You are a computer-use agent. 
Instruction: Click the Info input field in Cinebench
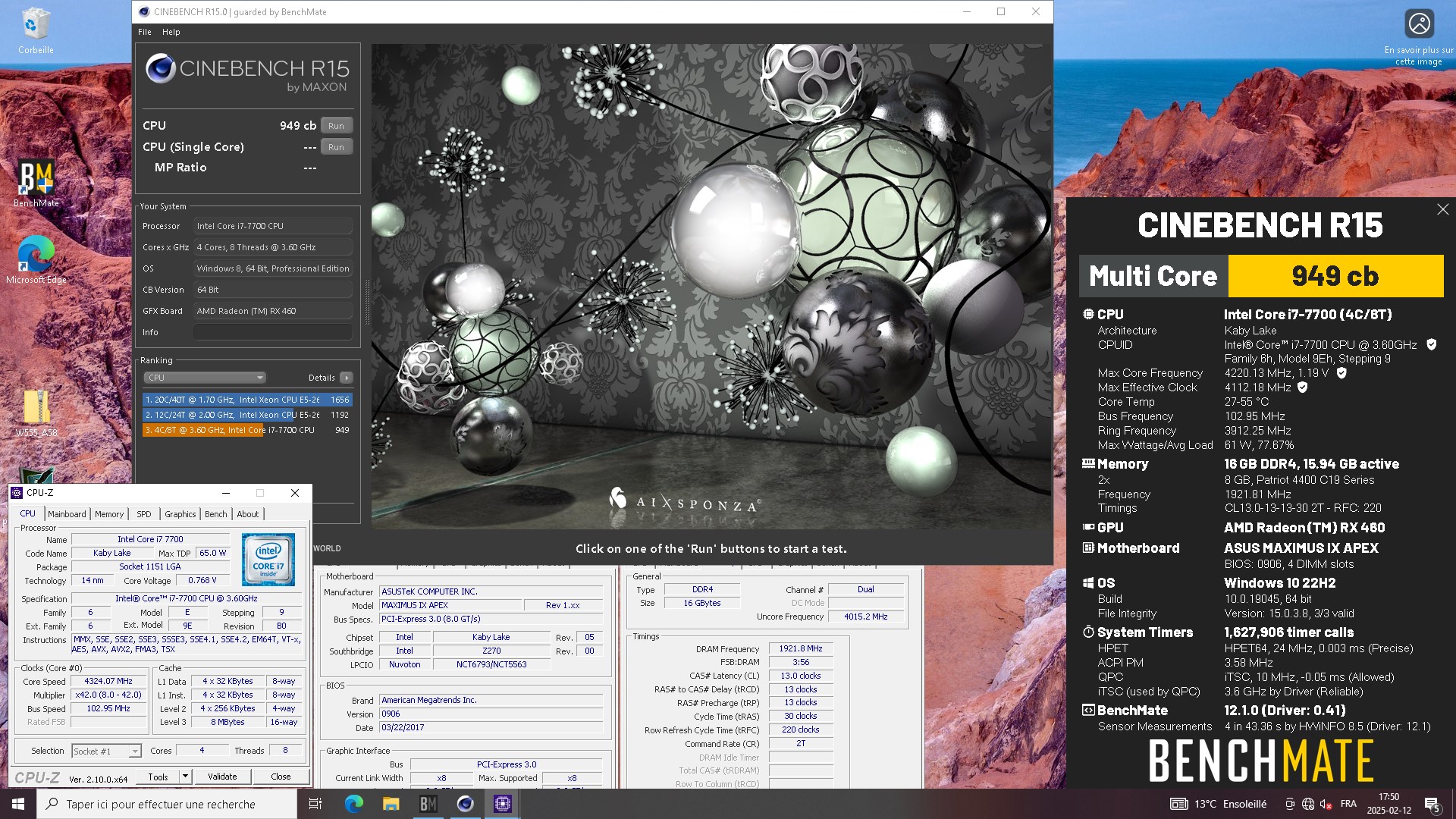(273, 332)
